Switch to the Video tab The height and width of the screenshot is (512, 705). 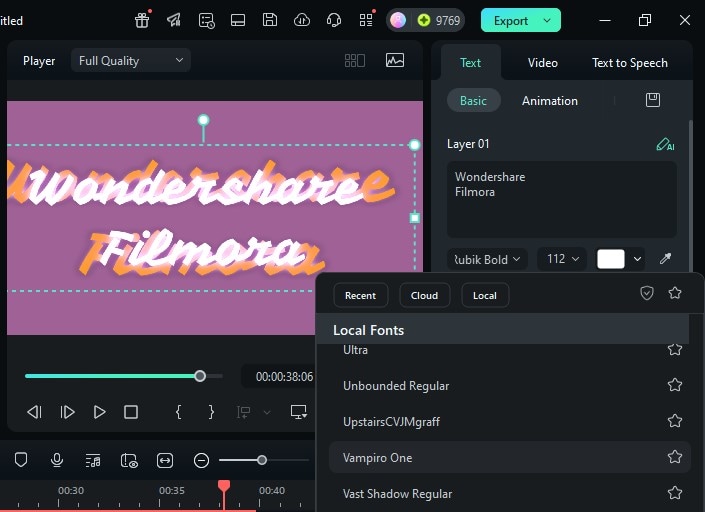point(543,62)
